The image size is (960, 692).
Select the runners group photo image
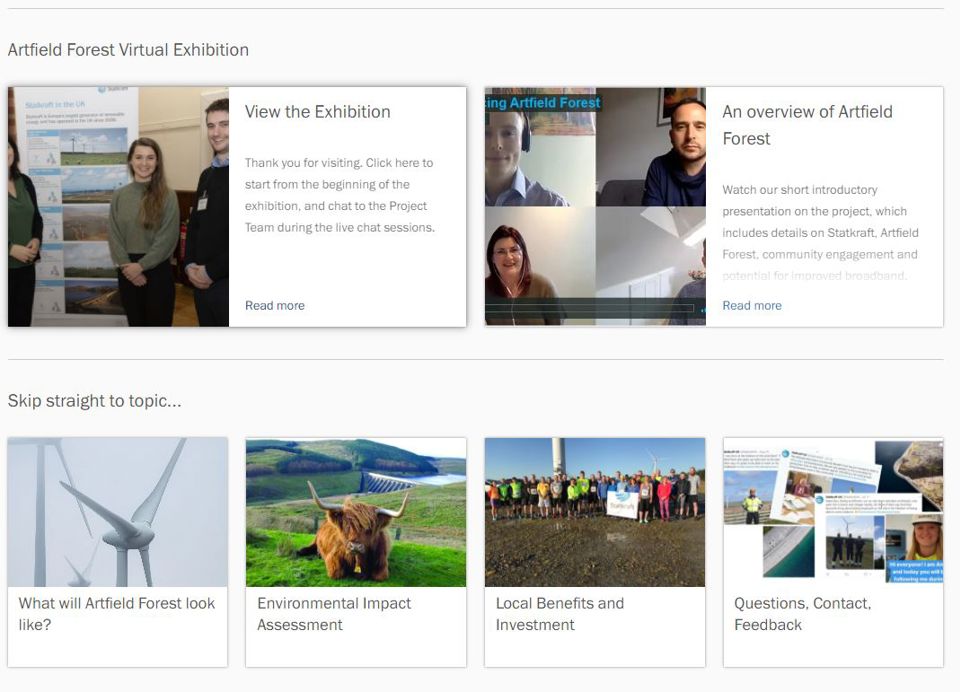coord(594,512)
